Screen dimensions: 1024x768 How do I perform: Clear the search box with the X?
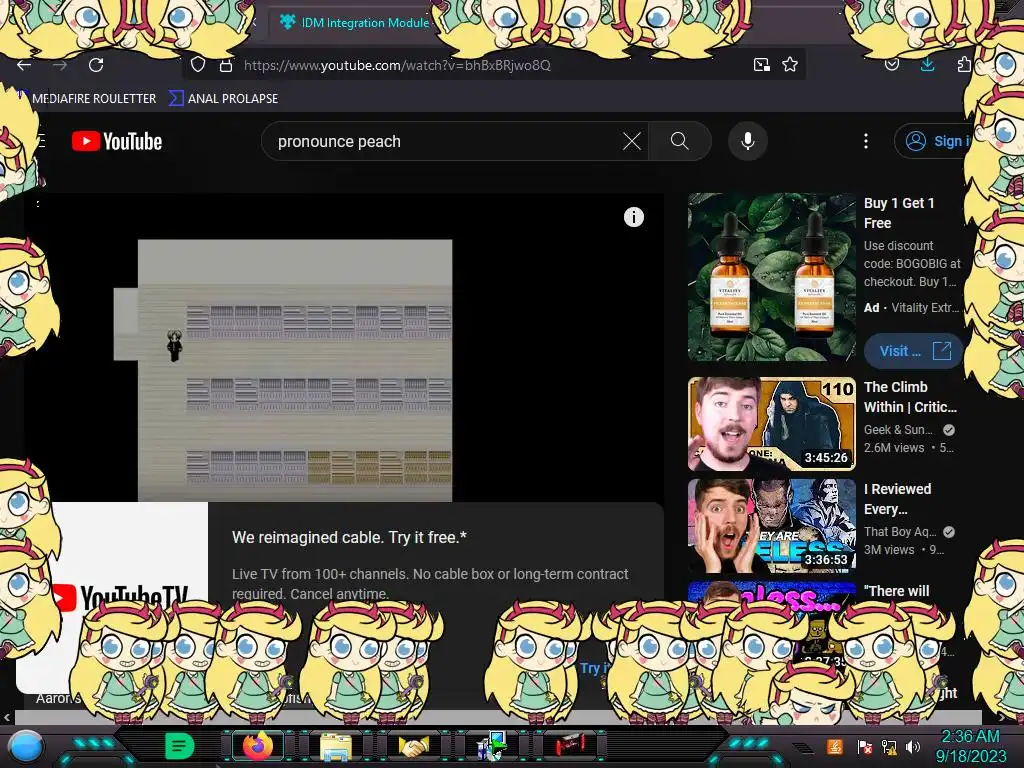(x=632, y=141)
